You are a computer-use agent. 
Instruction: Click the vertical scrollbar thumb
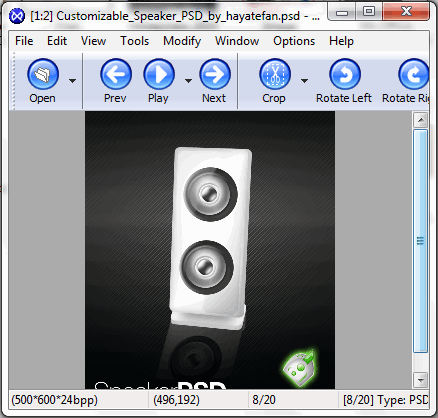421,241
